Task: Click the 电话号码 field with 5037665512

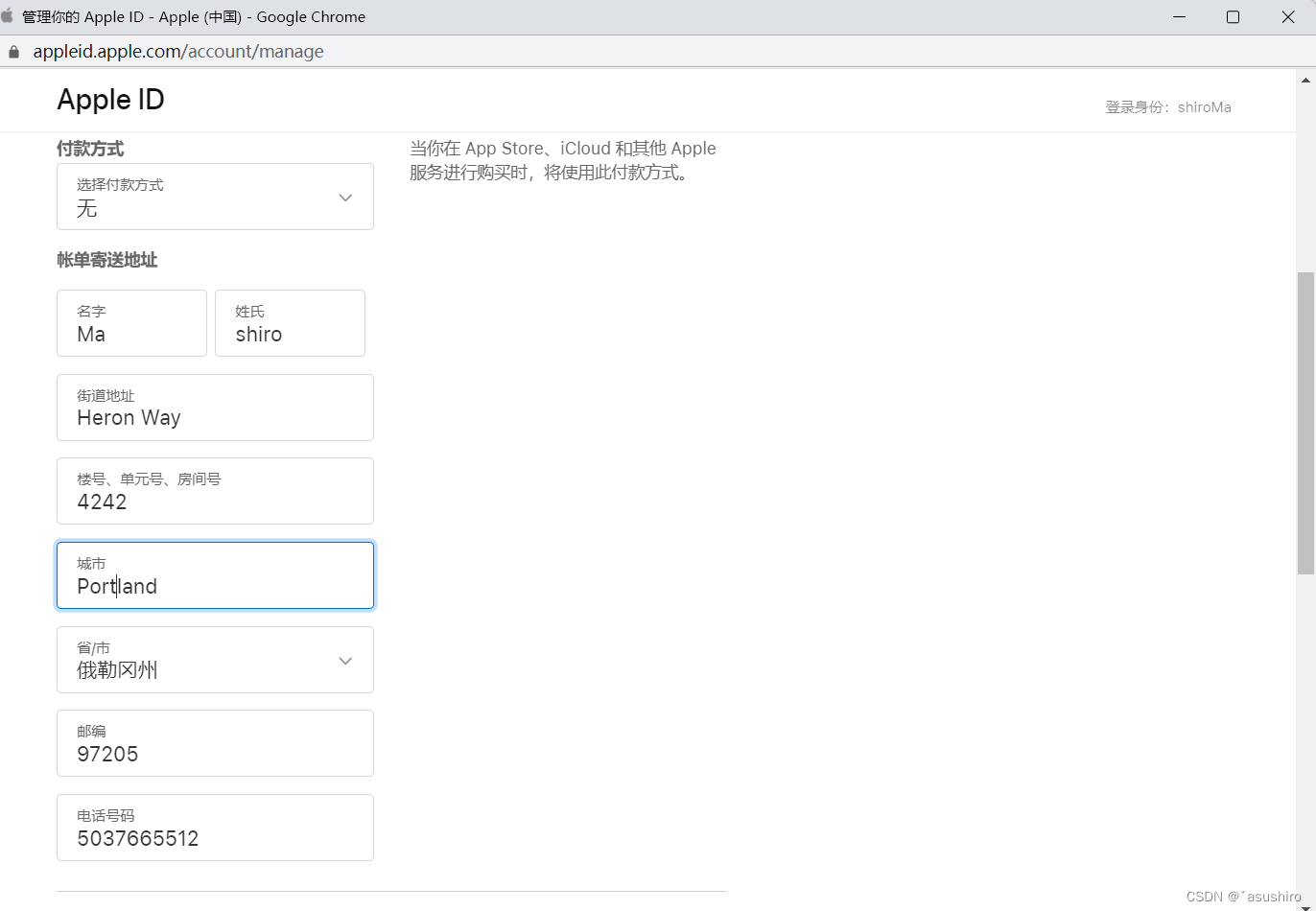Action: (215, 828)
